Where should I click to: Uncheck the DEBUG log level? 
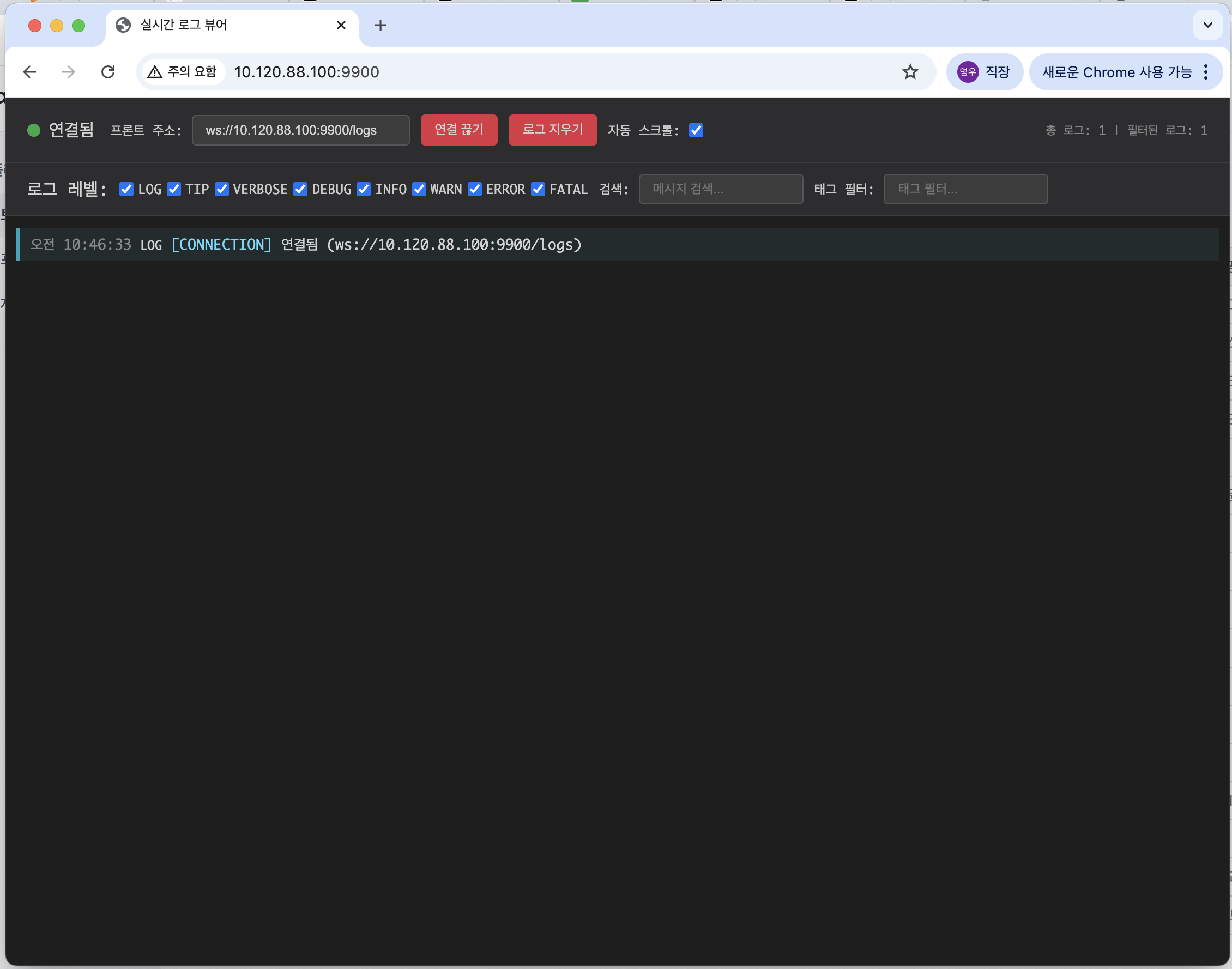pyautogui.click(x=300, y=189)
